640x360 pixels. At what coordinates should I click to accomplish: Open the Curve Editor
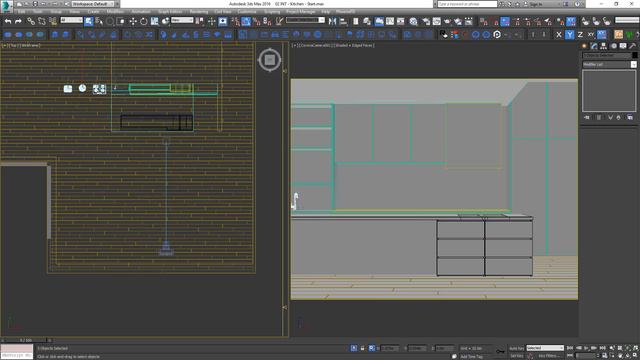[x=390, y=21]
